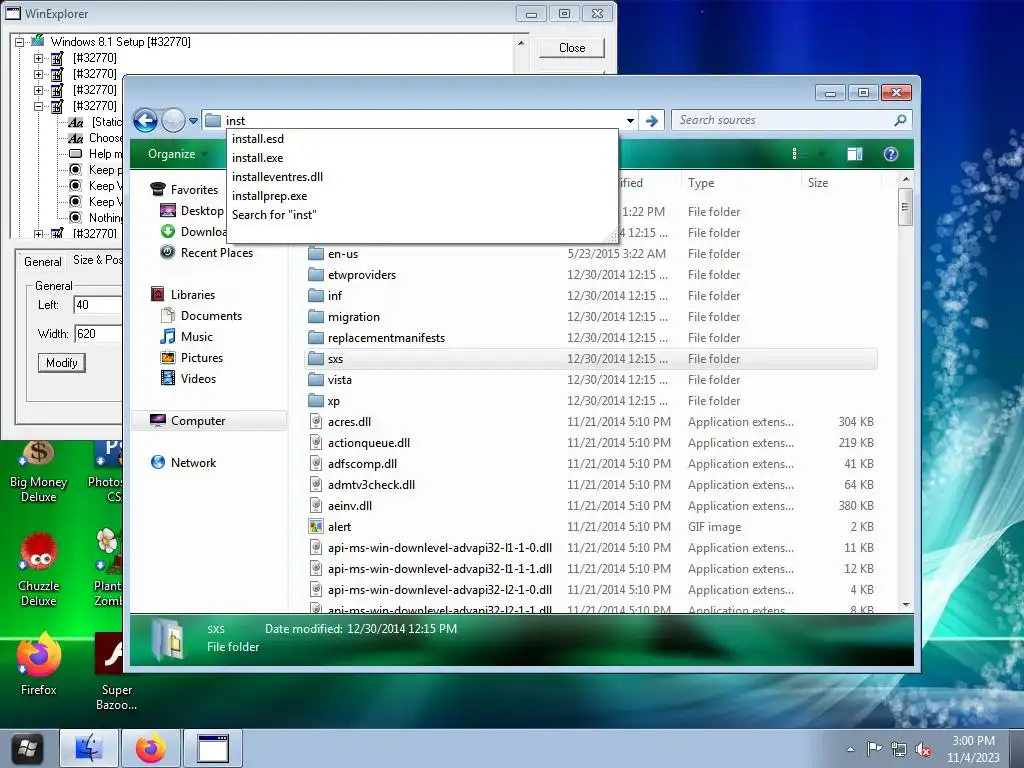The image size is (1024, 768).
Task: Open the address bar history dropdown arrow
Action: (x=630, y=121)
